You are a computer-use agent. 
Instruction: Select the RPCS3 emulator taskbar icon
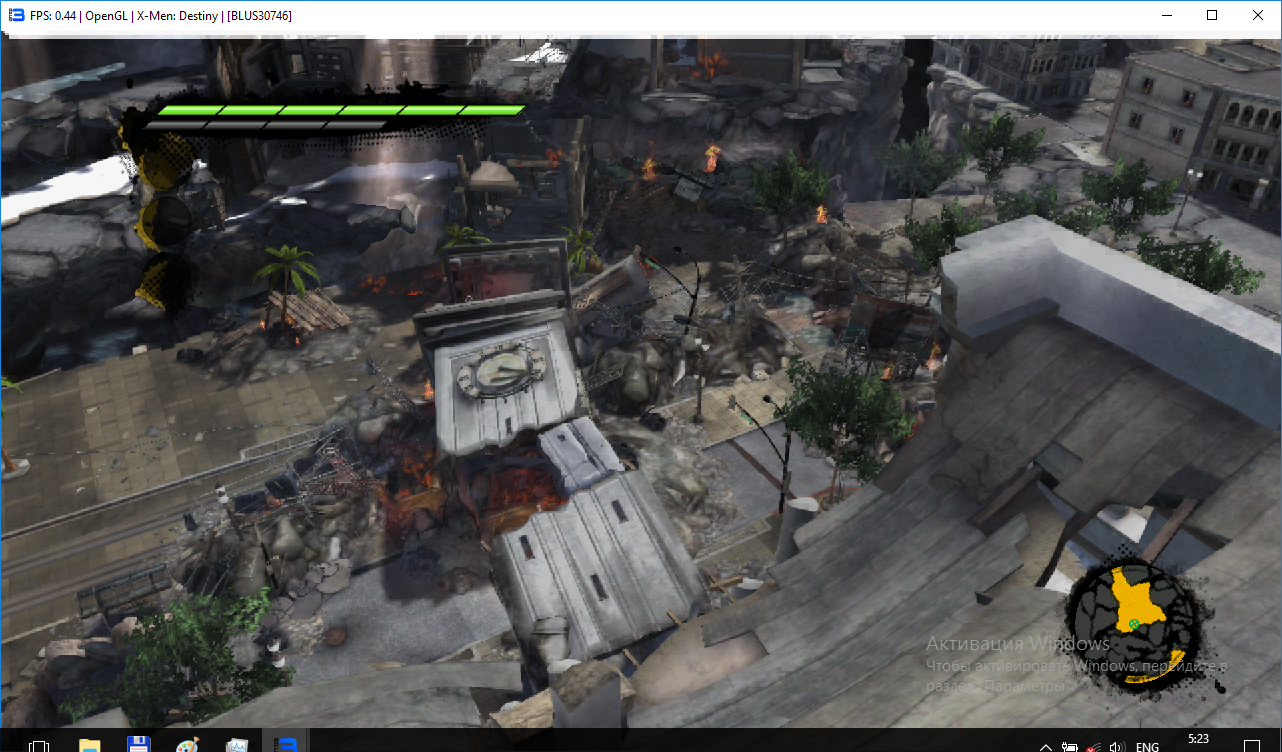click(286, 745)
